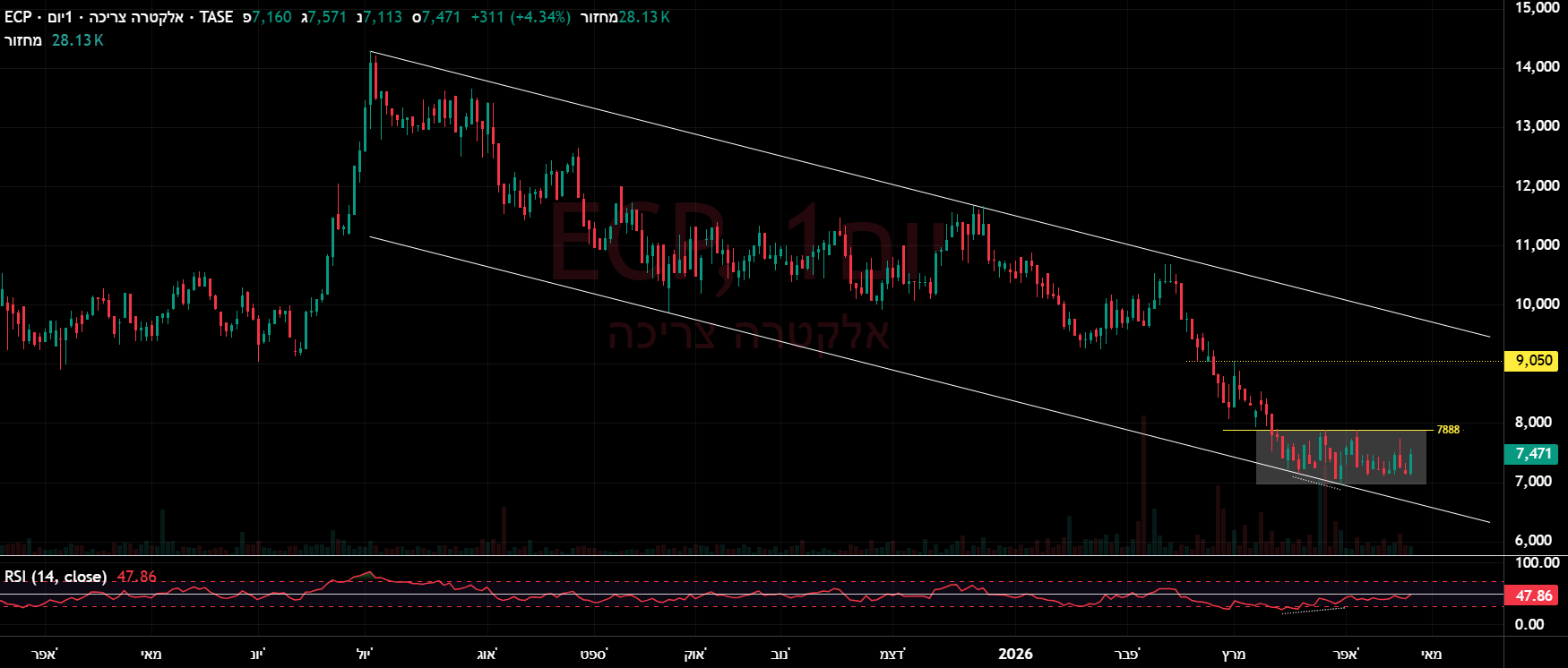Image resolution: width=1568 pixels, height=668 pixels.
Task: Click the +311 (+4.34%) change value
Action: [521, 17]
